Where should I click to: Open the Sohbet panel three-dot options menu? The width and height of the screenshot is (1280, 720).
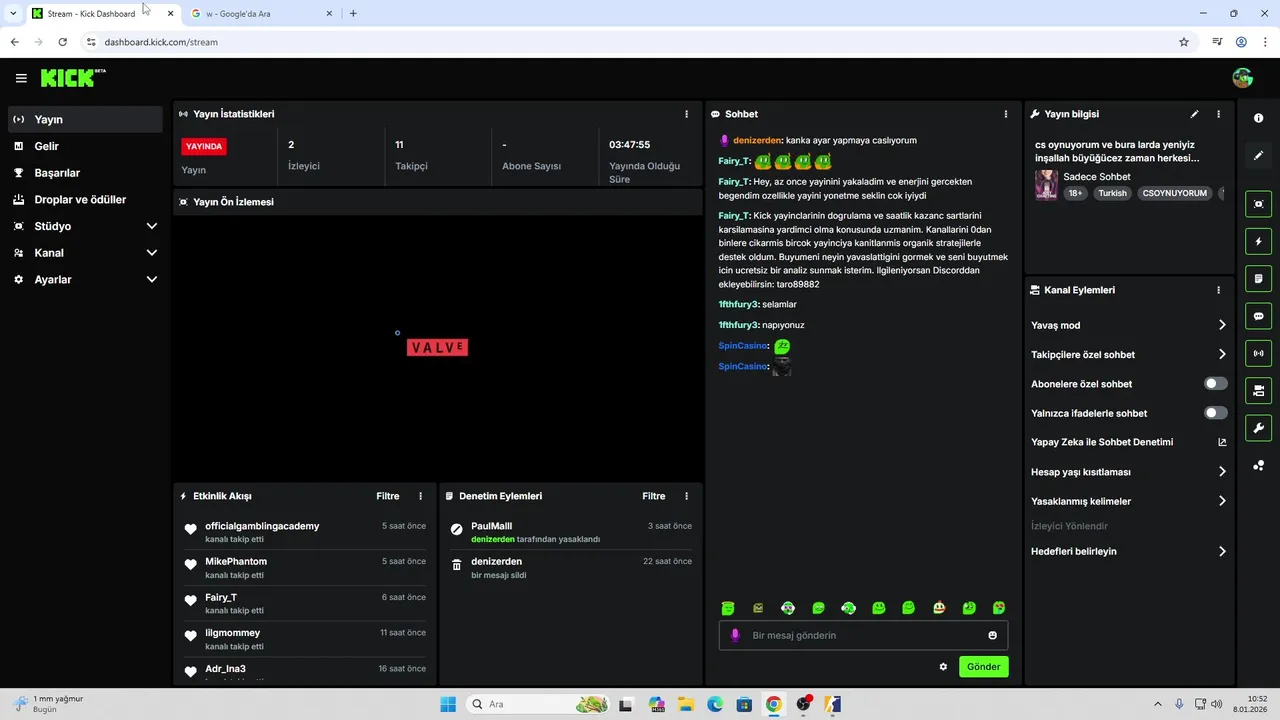pyautogui.click(x=1006, y=114)
